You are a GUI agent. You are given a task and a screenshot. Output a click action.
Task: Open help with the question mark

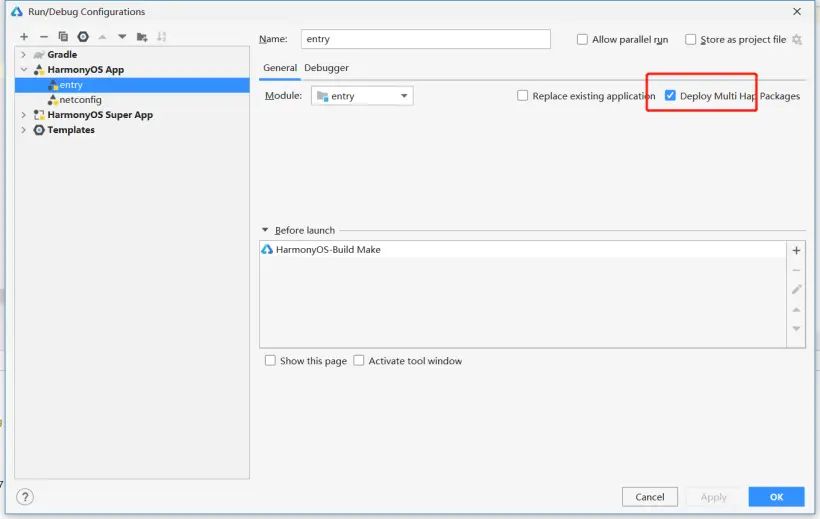tap(25, 497)
